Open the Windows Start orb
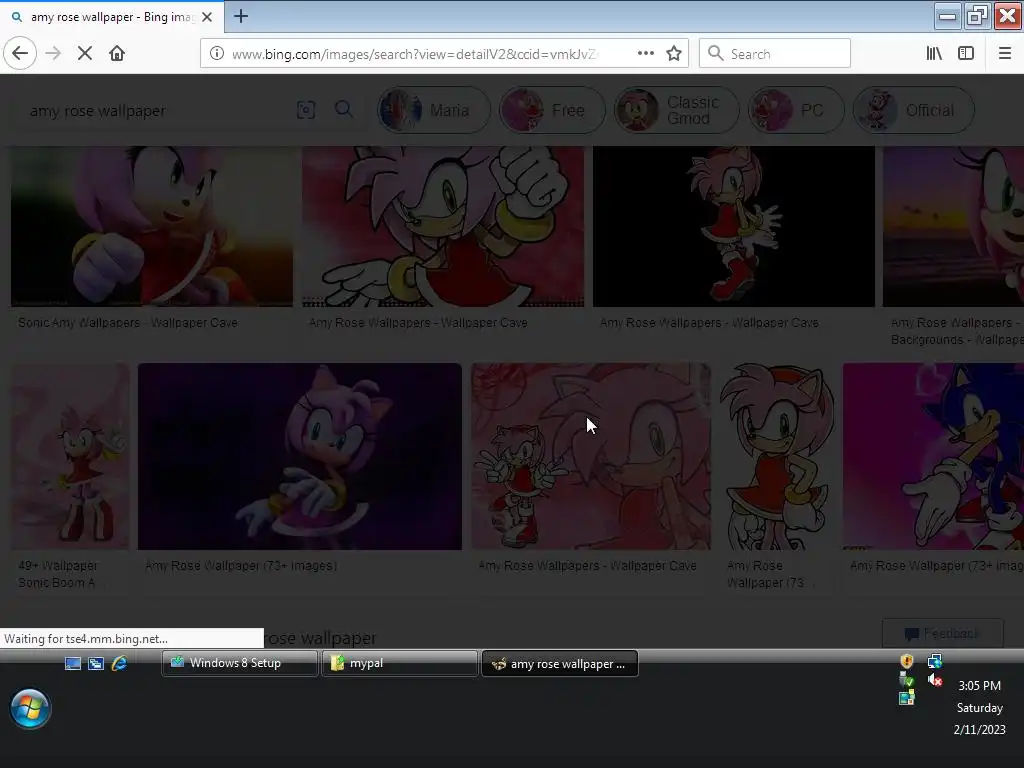This screenshot has width=1024, height=768. [x=29, y=709]
